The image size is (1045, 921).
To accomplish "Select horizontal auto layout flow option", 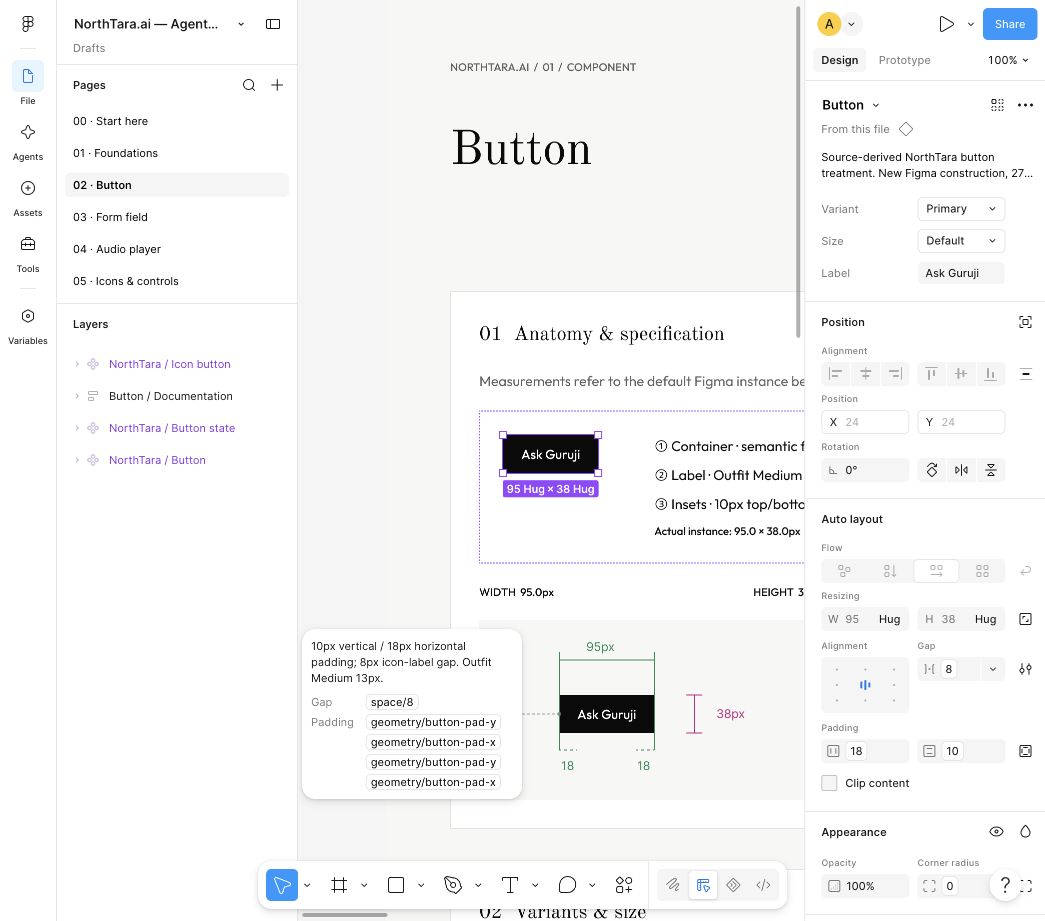I will point(936,571).
